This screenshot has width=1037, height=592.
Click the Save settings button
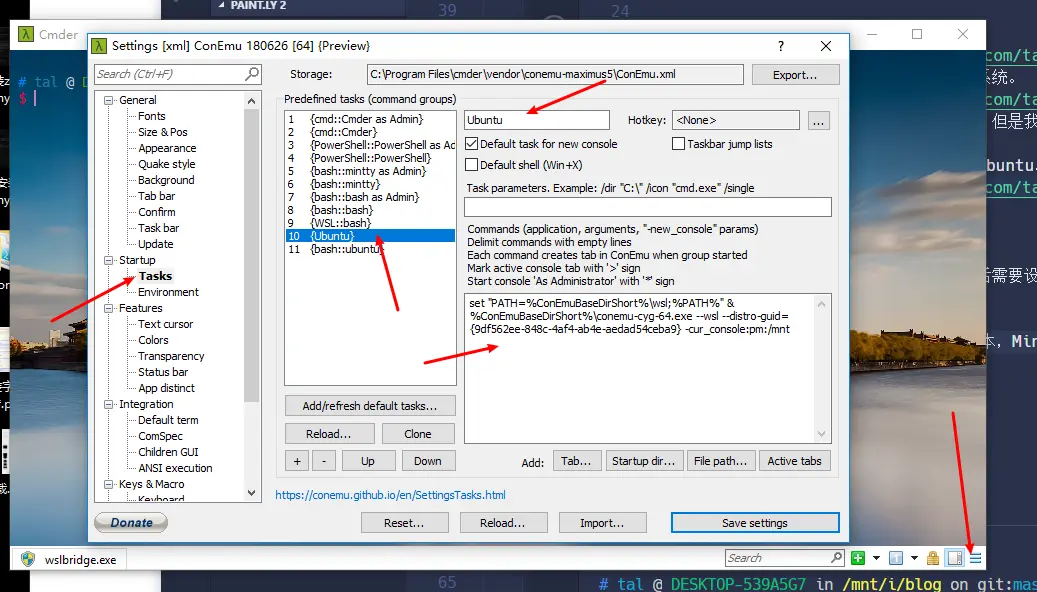click(x=755, y=523)
